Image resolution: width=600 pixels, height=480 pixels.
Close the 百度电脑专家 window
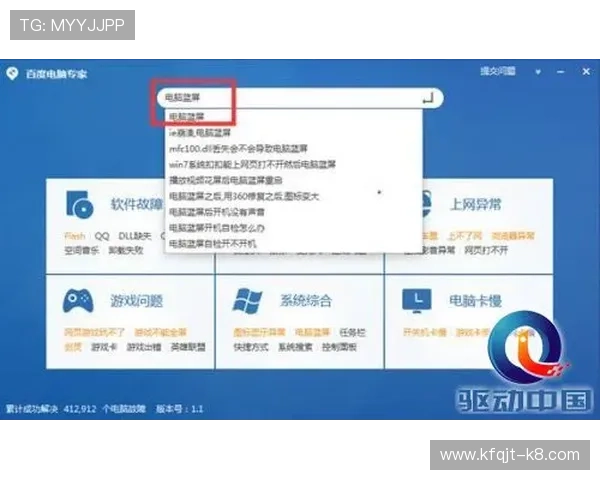[x=586, y=72]
